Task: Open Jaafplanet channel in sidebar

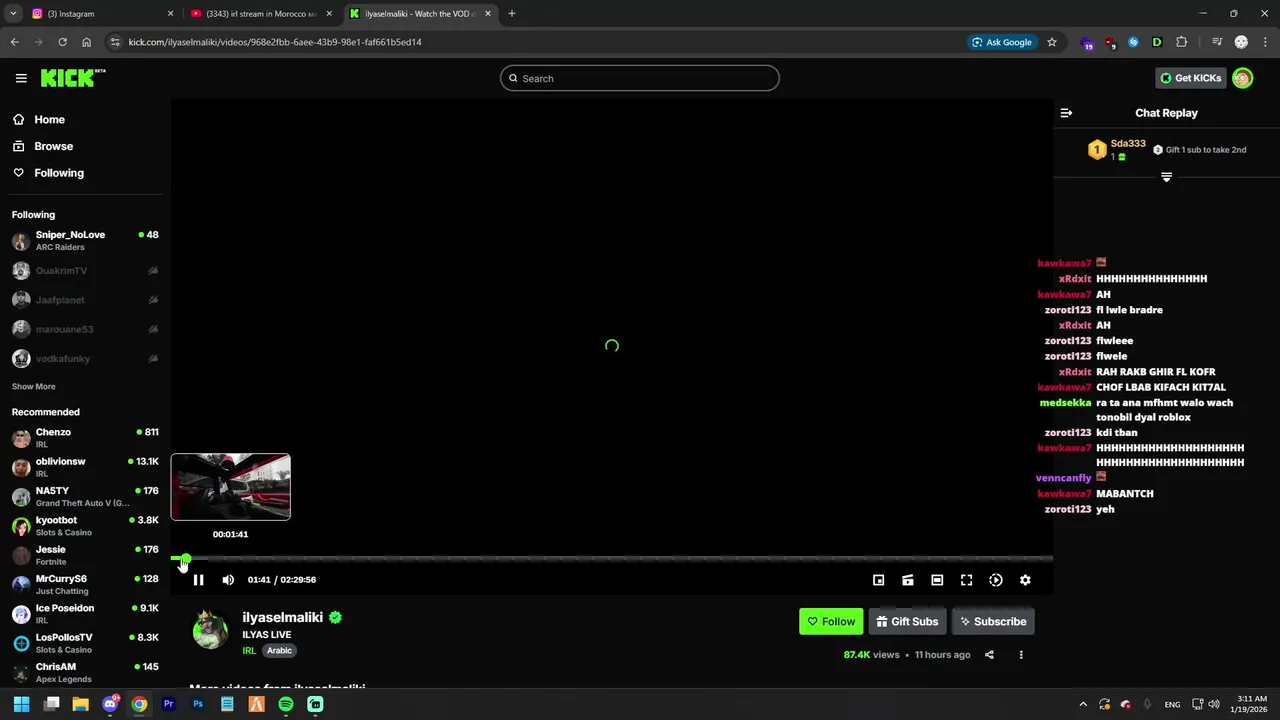Action: coord(85,300)
